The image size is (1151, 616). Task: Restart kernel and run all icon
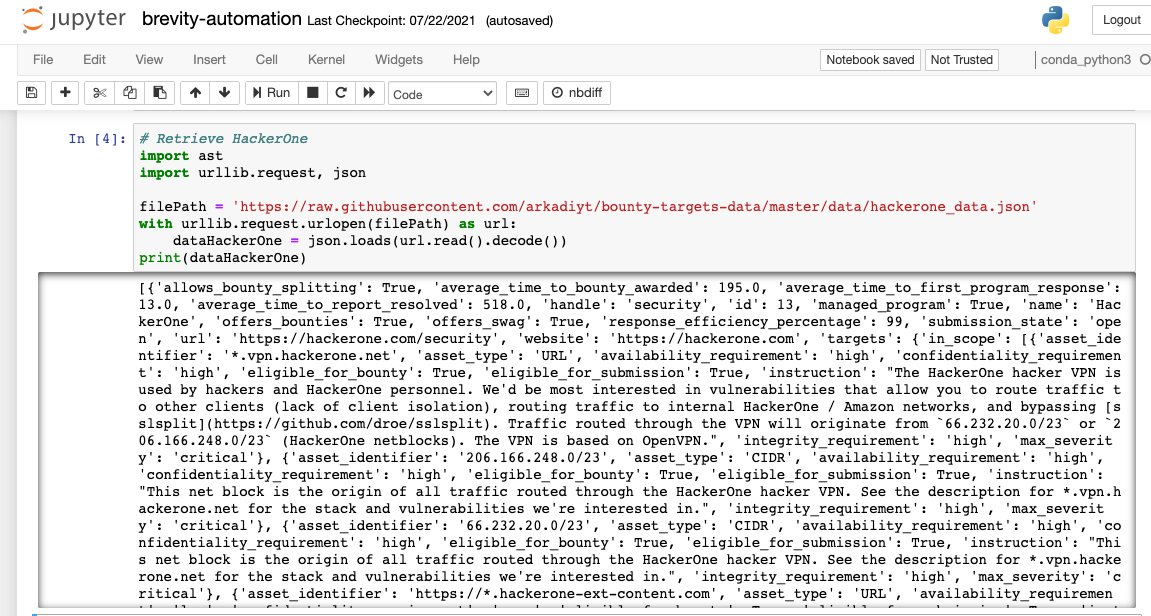pyautogui.click(x=369, y=93)
